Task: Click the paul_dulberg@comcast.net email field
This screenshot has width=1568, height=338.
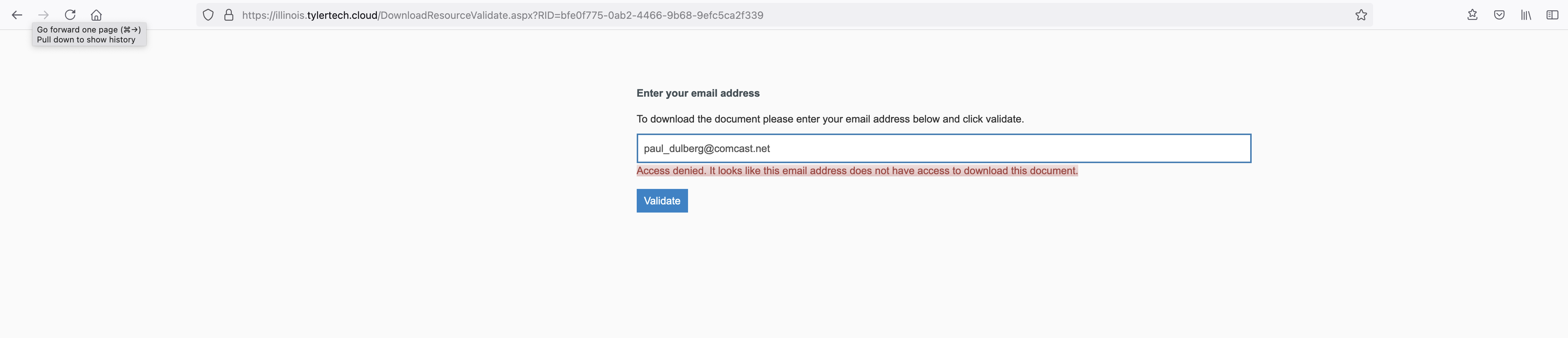Action: [x=943, y=149]
